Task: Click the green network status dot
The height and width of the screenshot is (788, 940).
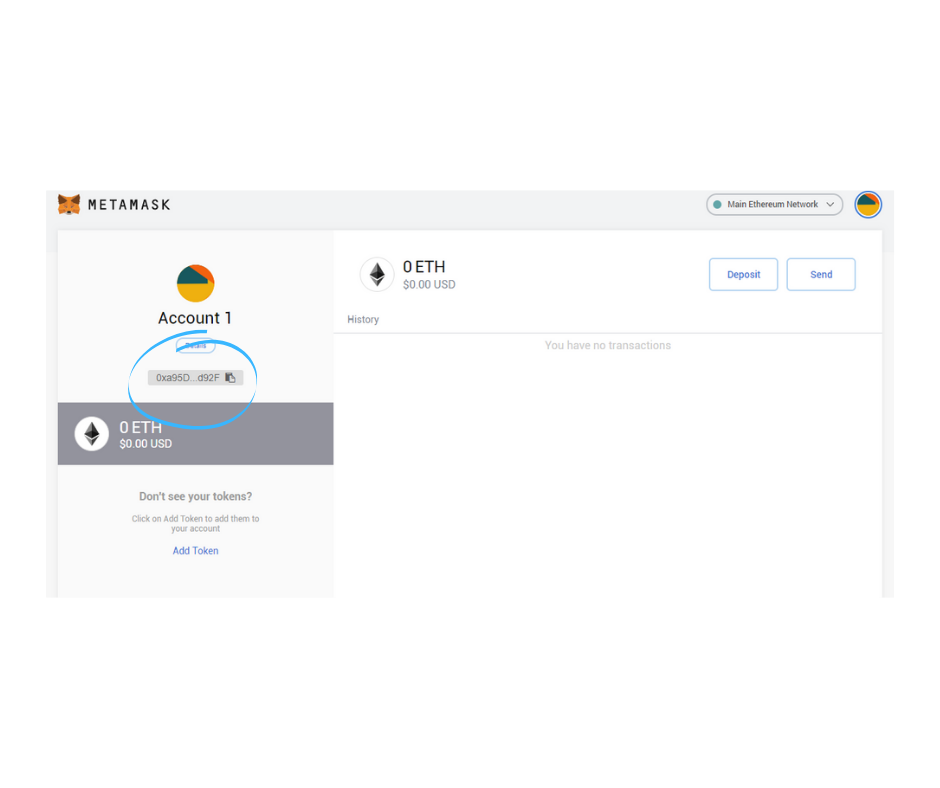Action: click(x=717, y=204)
